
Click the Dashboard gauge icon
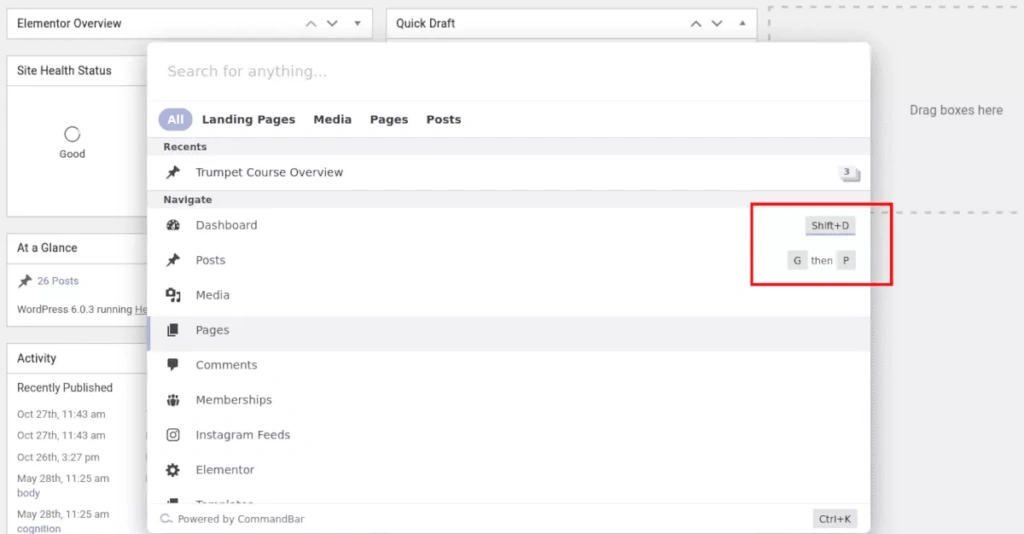[x=173, y=226]
